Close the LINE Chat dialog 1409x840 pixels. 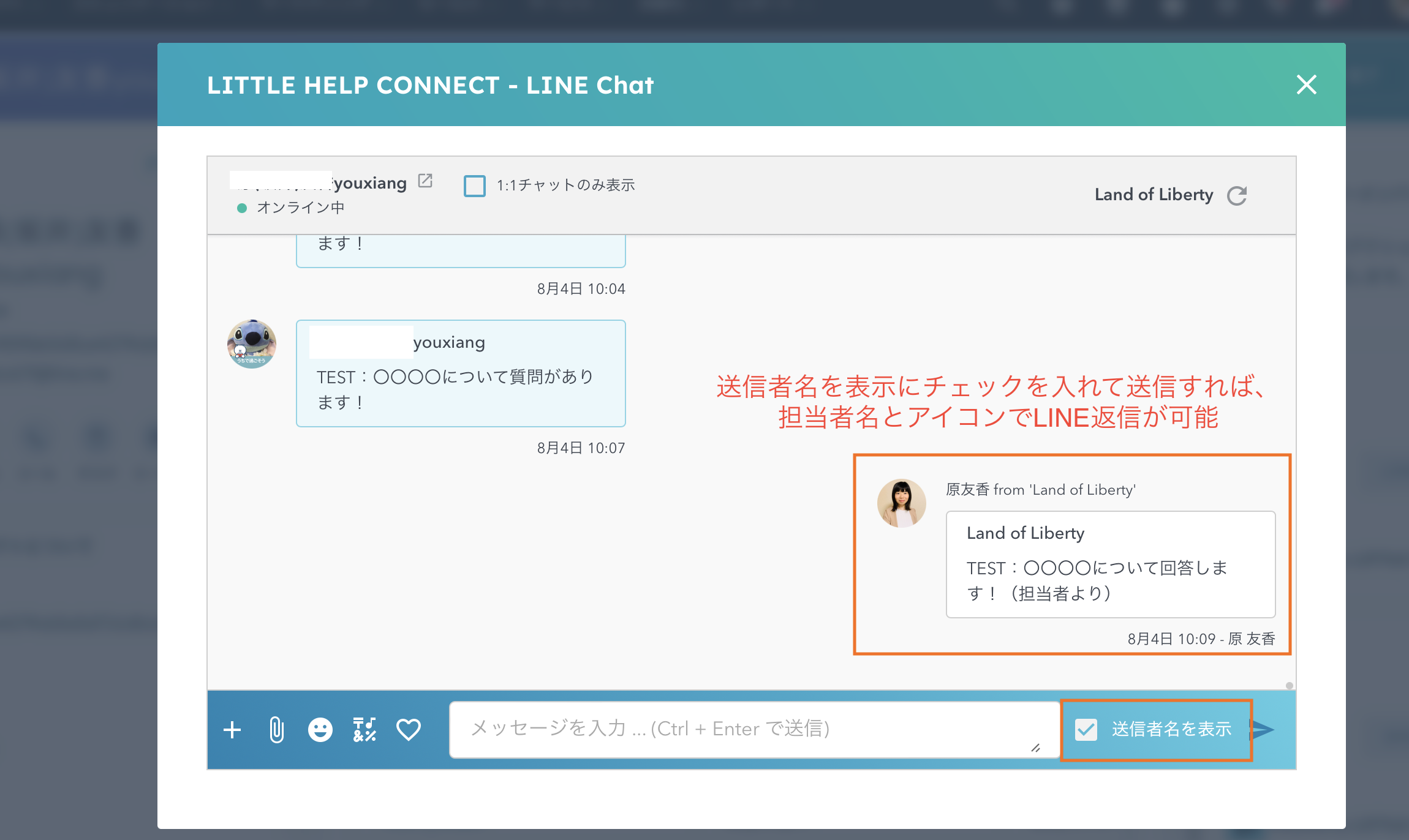[x=1307, y=85]
